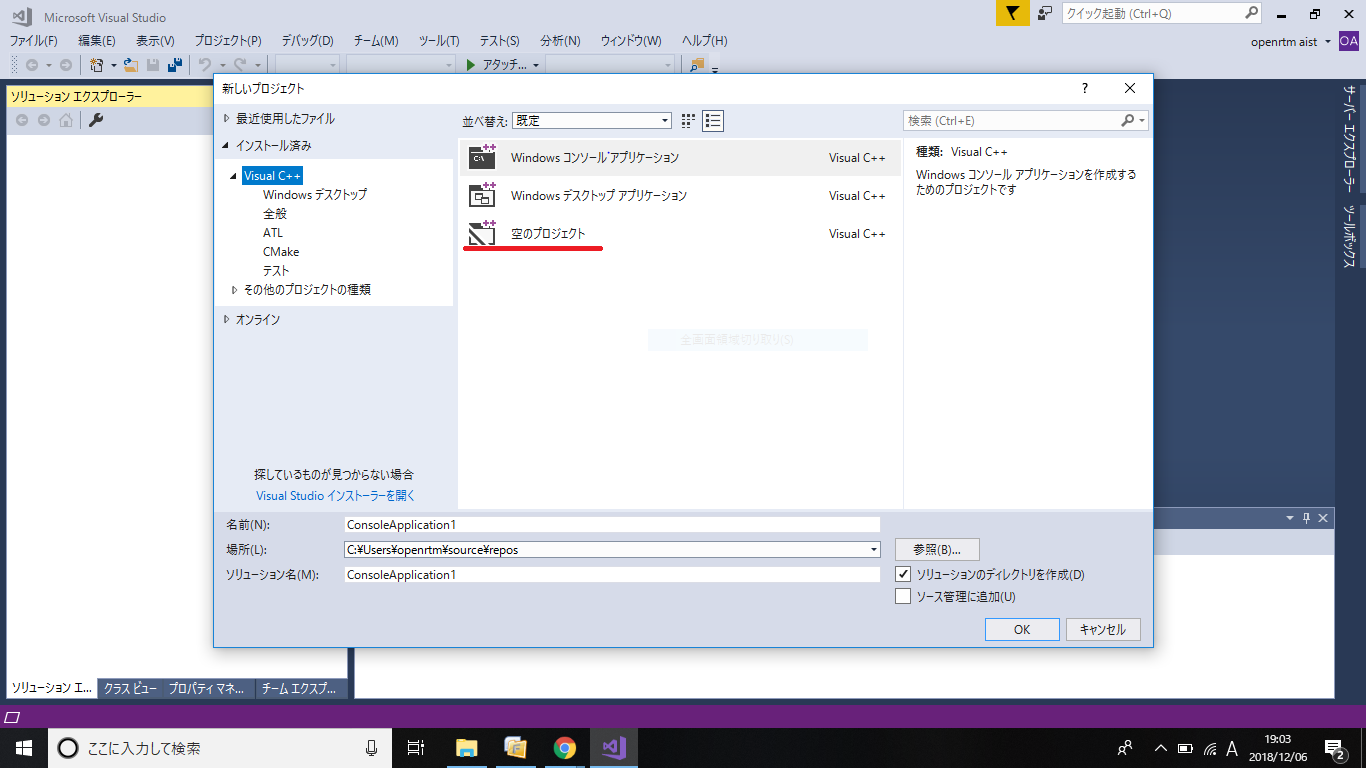
Task: Select the テスト tree item
Action: point(276,271)
